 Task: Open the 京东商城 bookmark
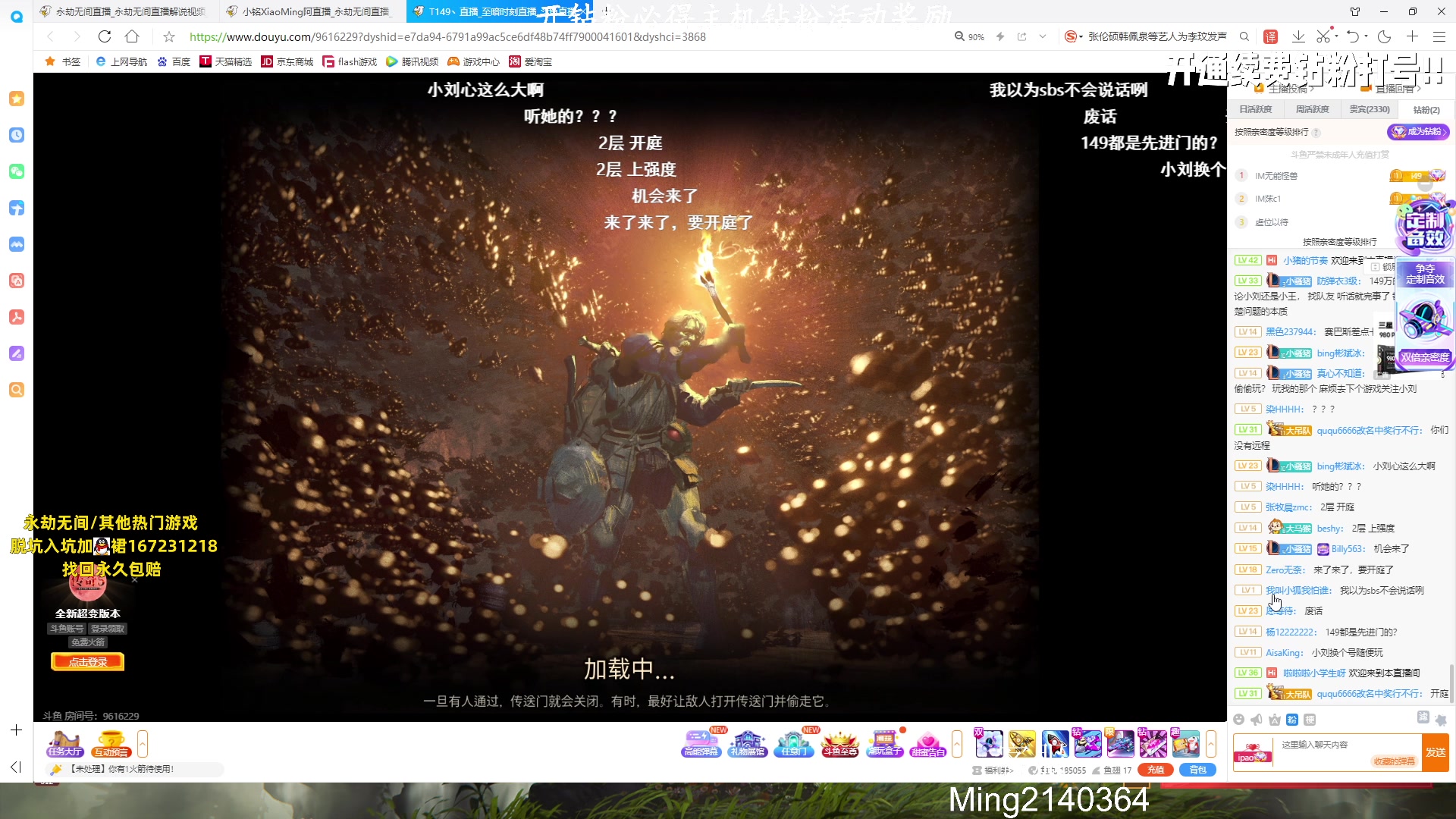click(287, 61)
